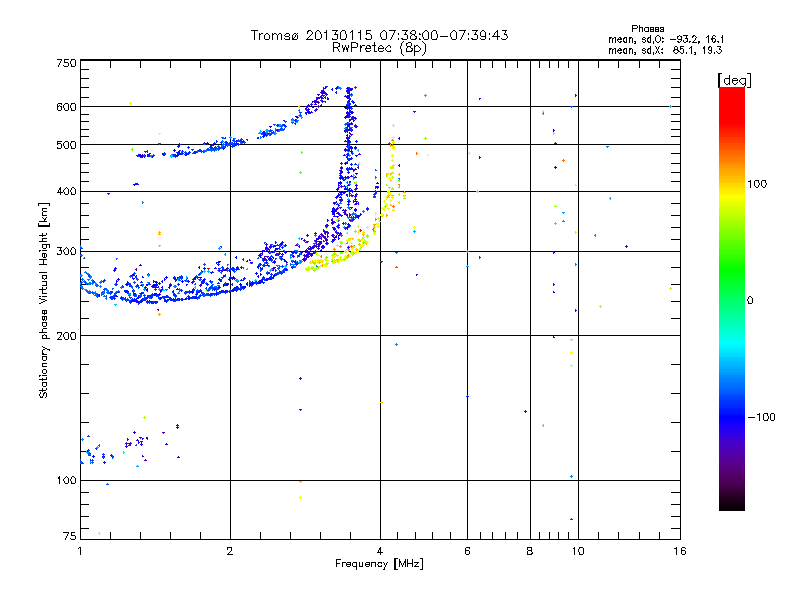Click the y-axis tick label '200'
800x600 pixels.
(x=66, y=336)
